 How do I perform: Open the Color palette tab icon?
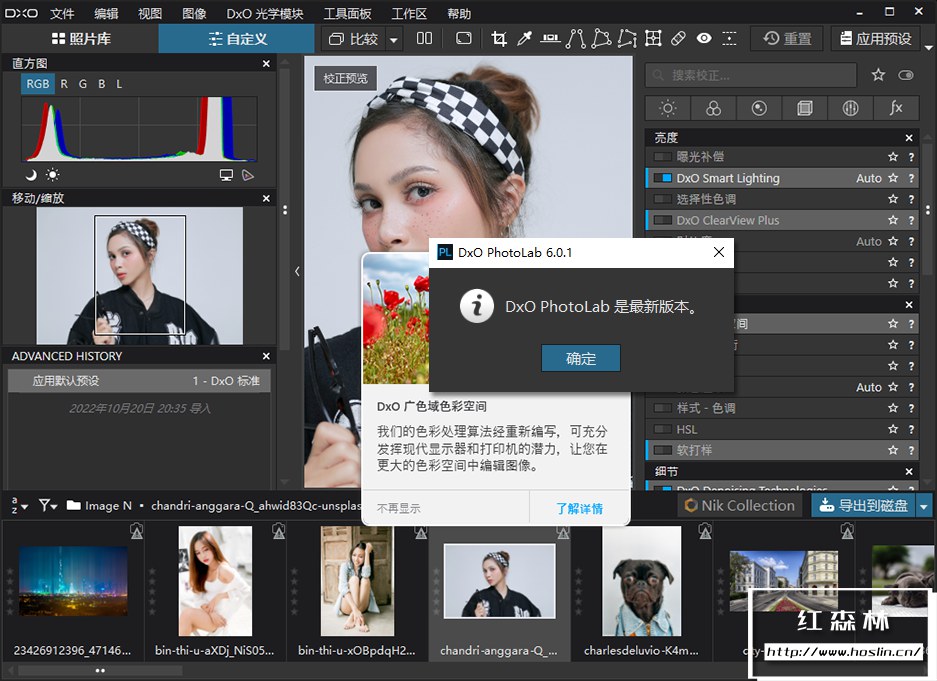[713, 108]
